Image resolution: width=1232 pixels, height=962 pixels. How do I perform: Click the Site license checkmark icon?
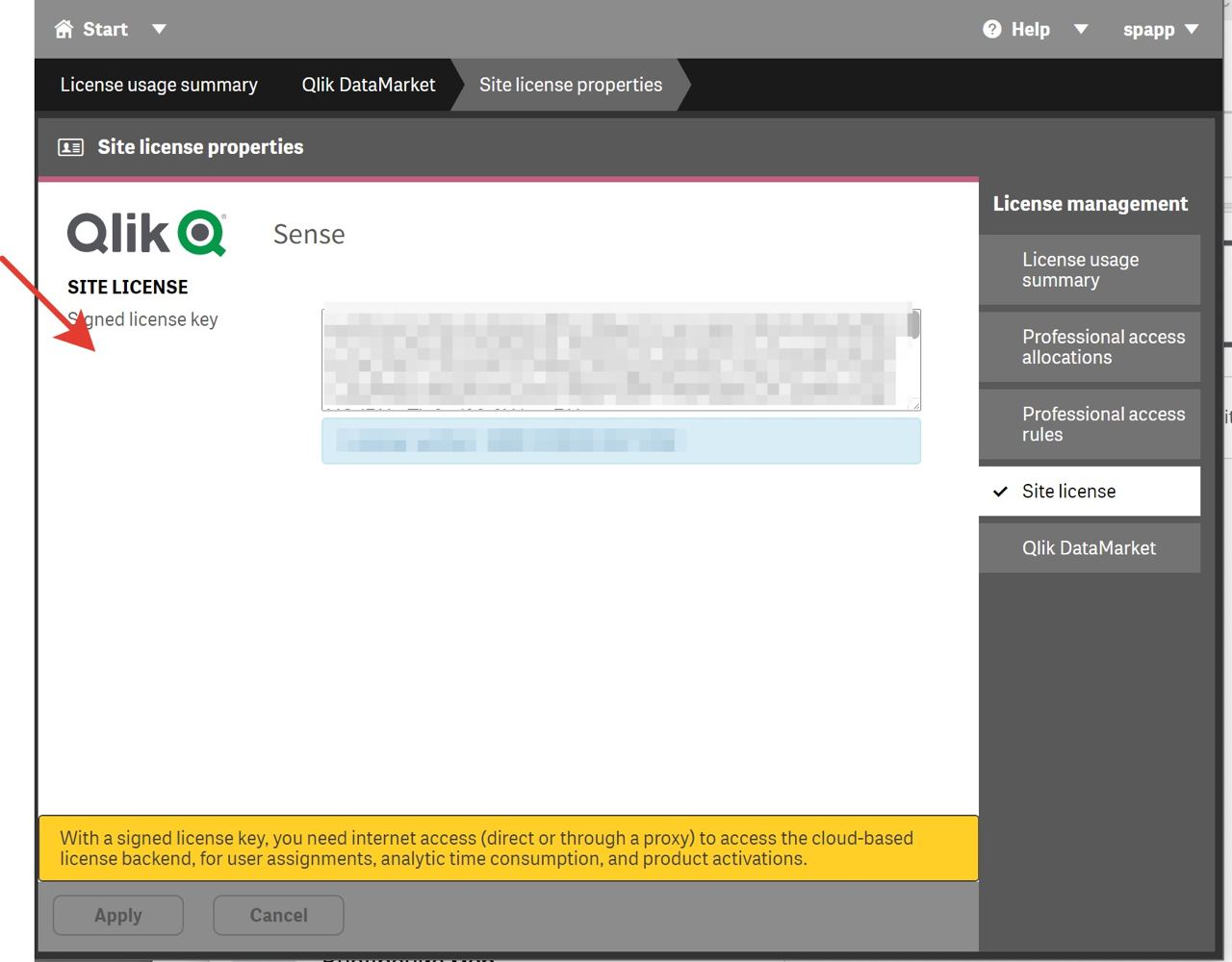pos(1000,492)
